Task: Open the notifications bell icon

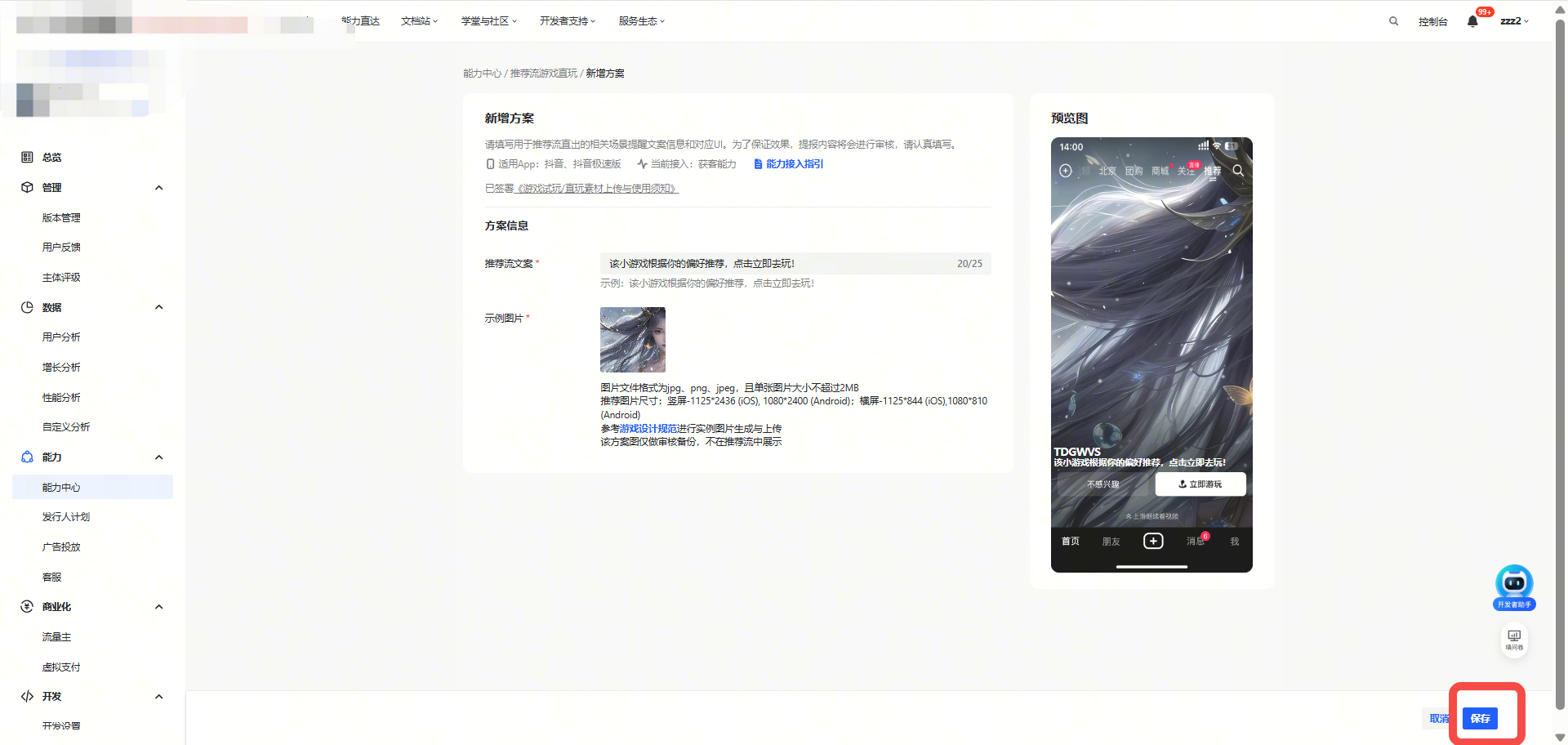Action: click(x=1472, y=21)
